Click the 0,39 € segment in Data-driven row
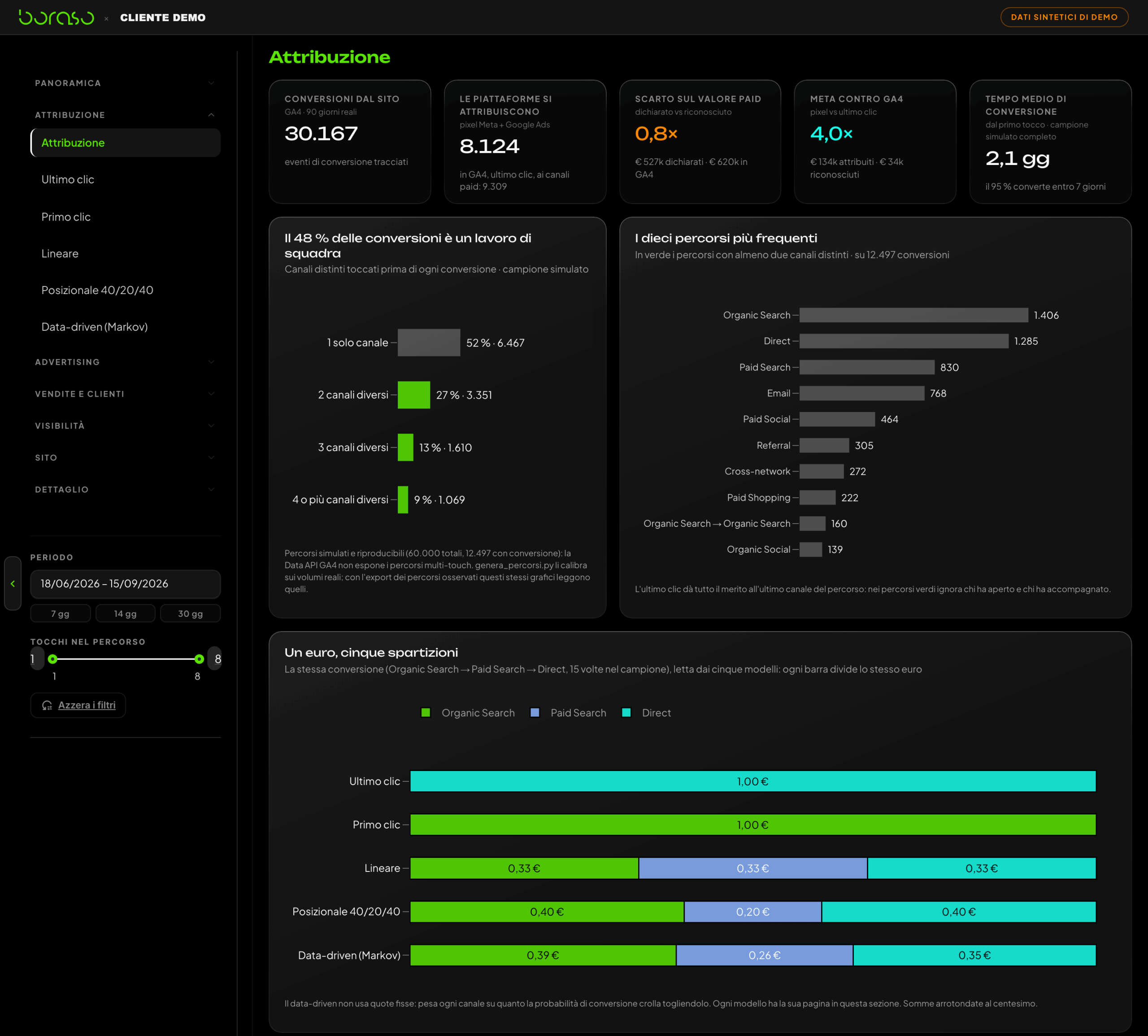The image size is (1148, 1036). pyautogui.click(x=543, y=955)
